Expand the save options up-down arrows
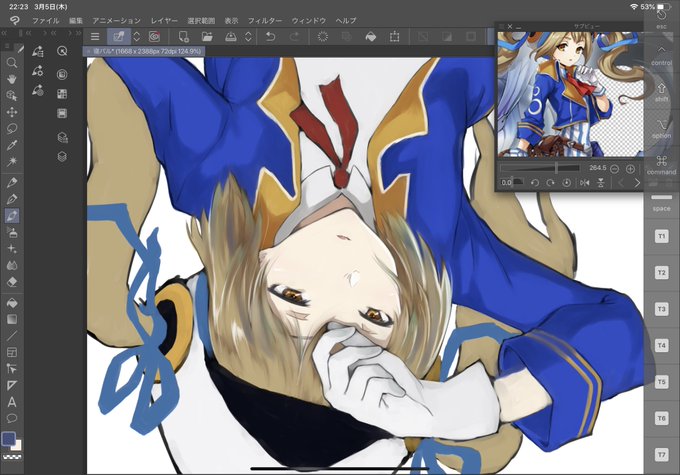Screen dimensions: 680x475 coord(248,36)
